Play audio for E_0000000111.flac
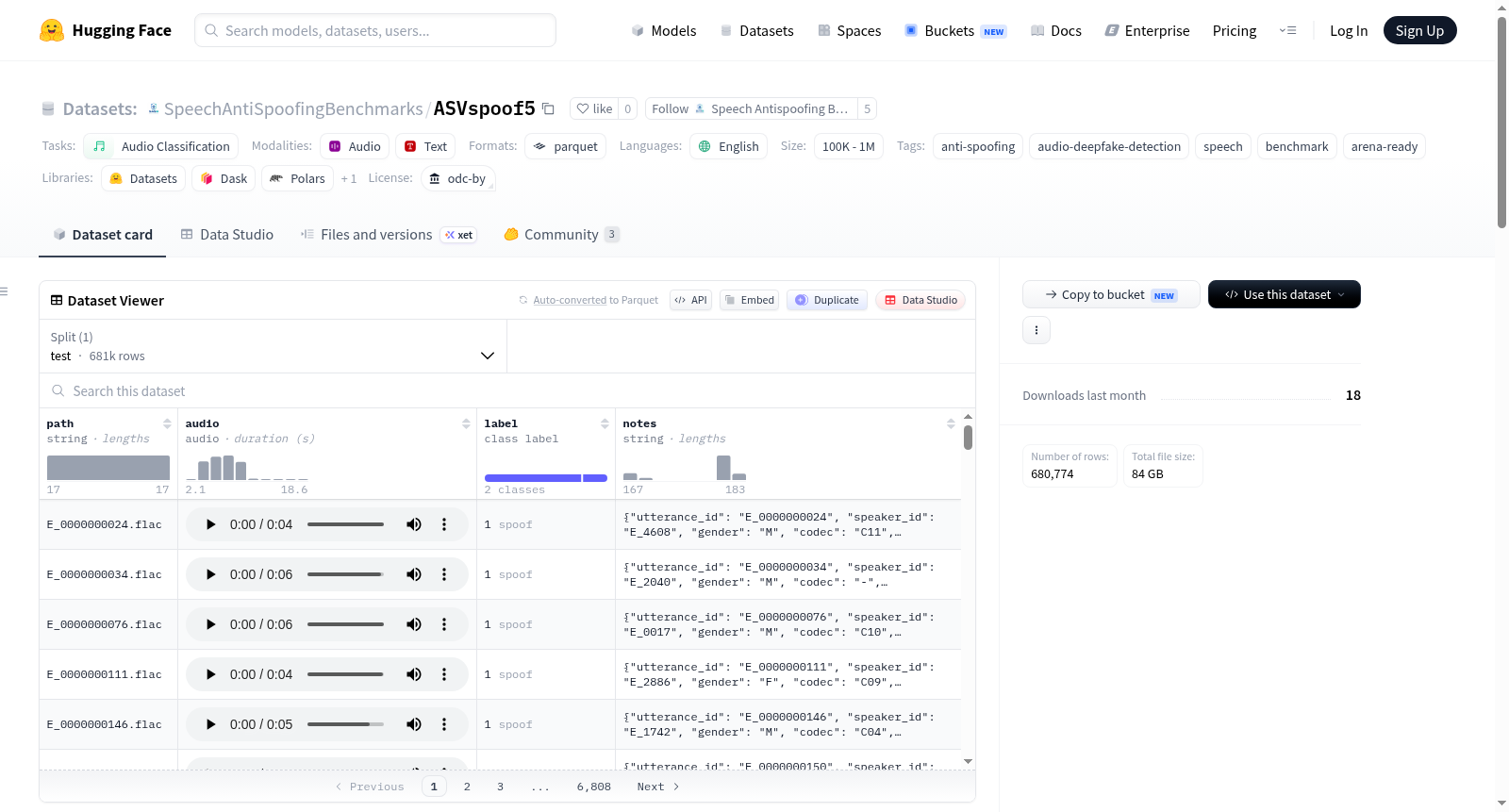Viewport: 1509px width, 812px height. pyautogui.click(x=211, y=674)
